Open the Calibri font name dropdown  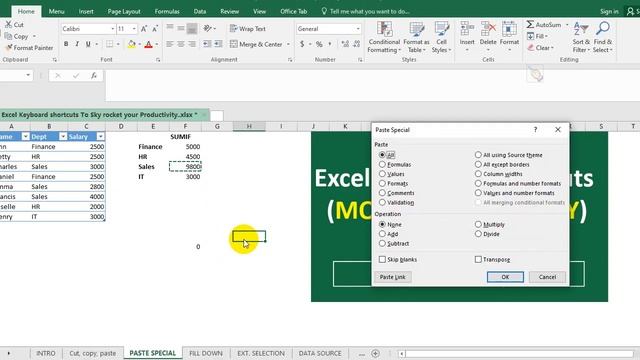tap(113, 29)
